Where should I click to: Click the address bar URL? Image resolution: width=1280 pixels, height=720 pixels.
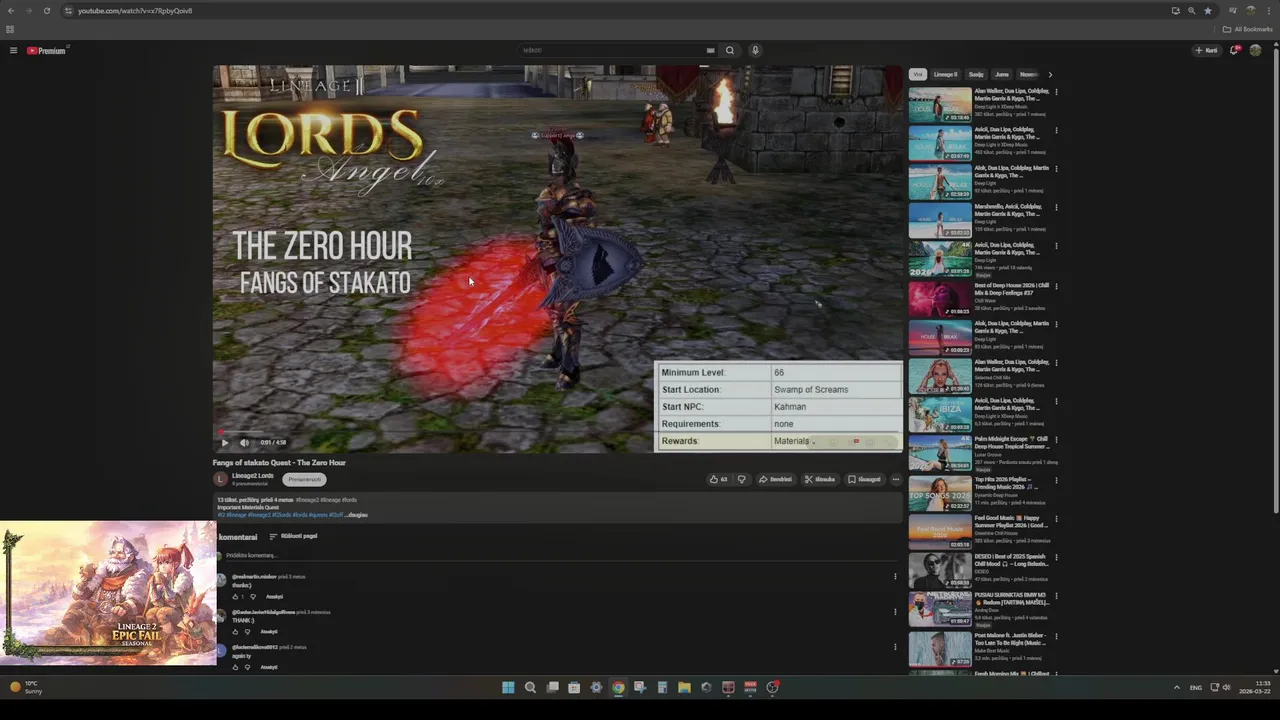point(135,11)
